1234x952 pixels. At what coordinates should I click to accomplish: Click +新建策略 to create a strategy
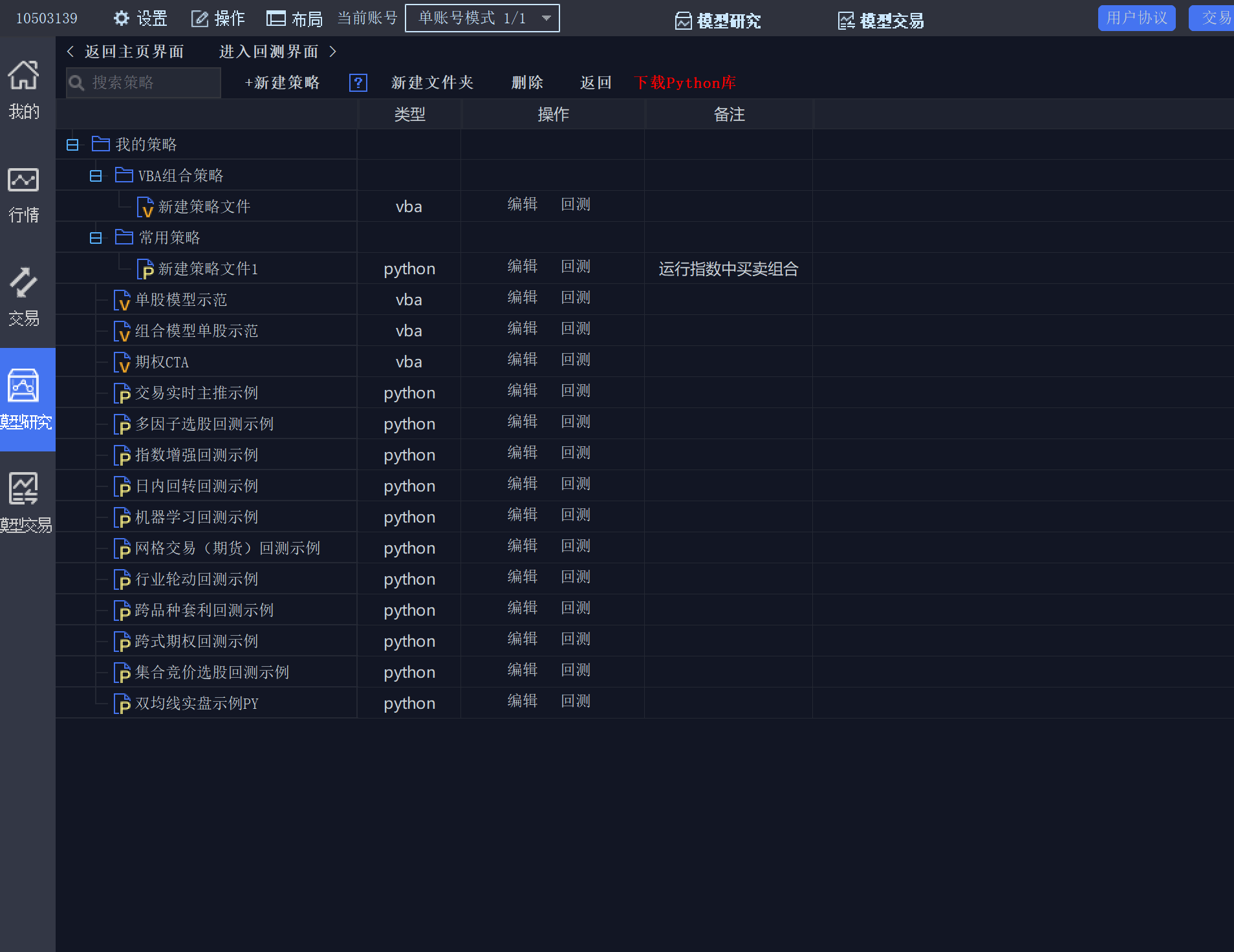pos(282,83)
